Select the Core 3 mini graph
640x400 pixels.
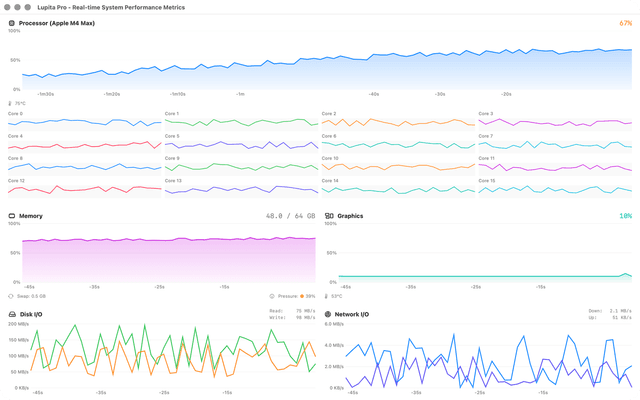(554, 122)
